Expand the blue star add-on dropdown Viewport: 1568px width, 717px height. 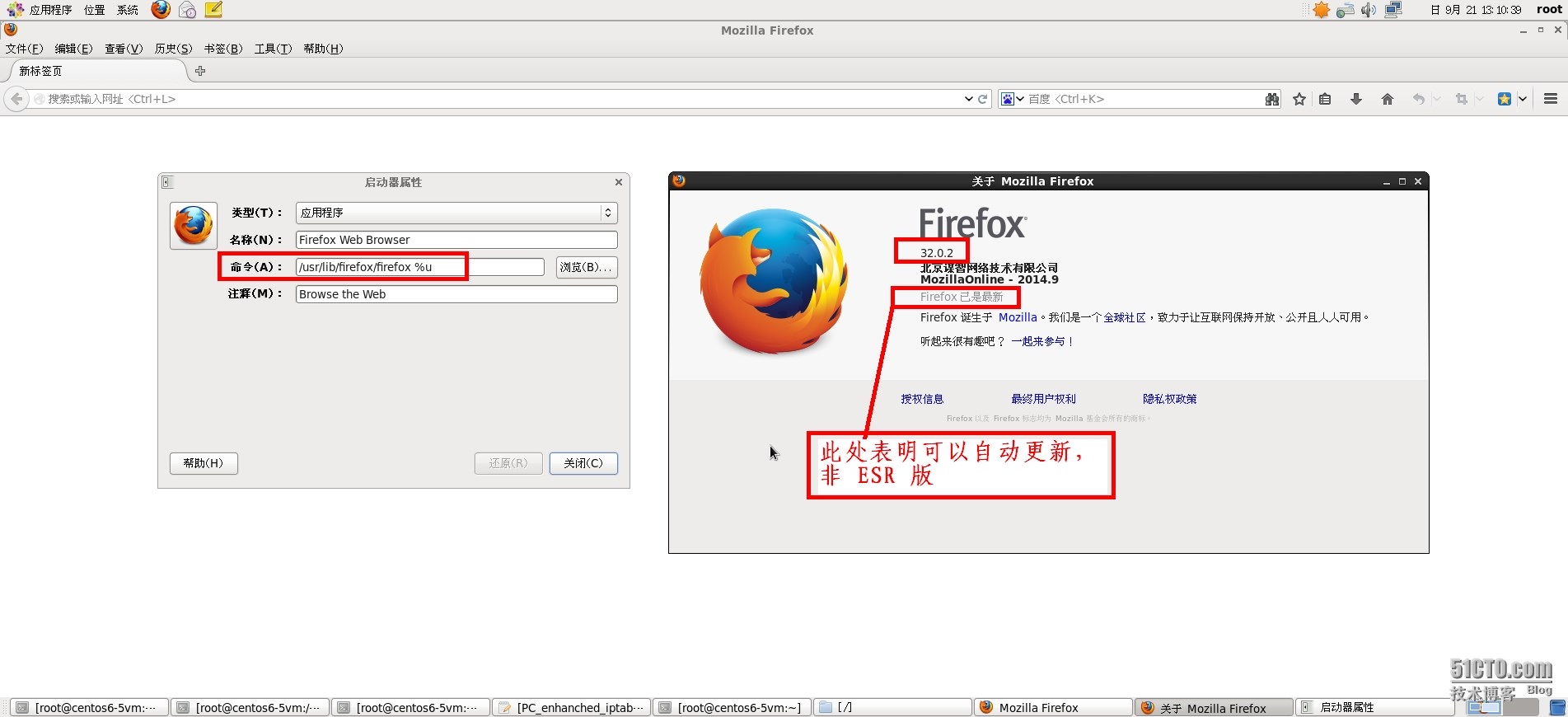(1523, 99)
